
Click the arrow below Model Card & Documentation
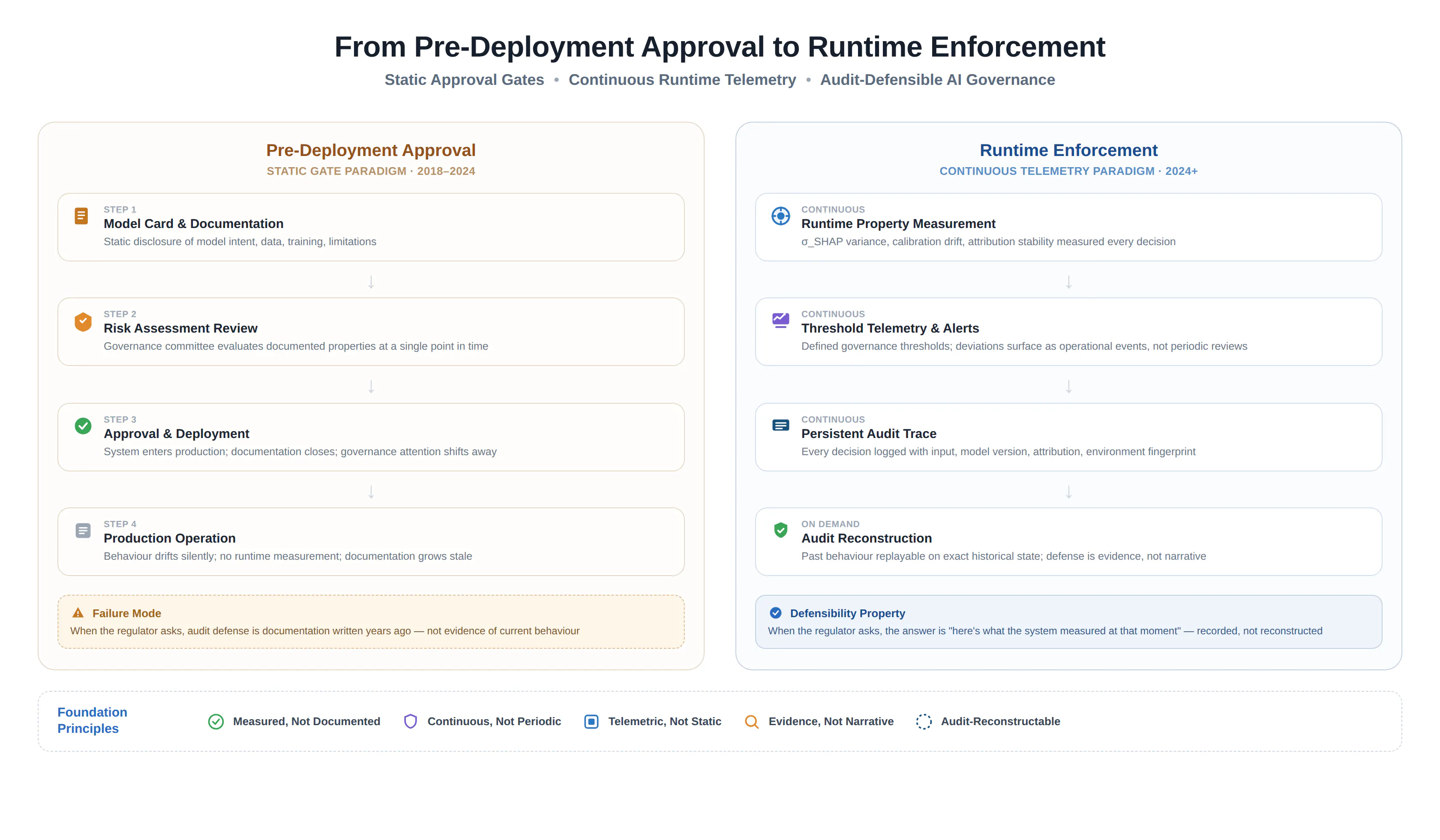coord(371,282)
